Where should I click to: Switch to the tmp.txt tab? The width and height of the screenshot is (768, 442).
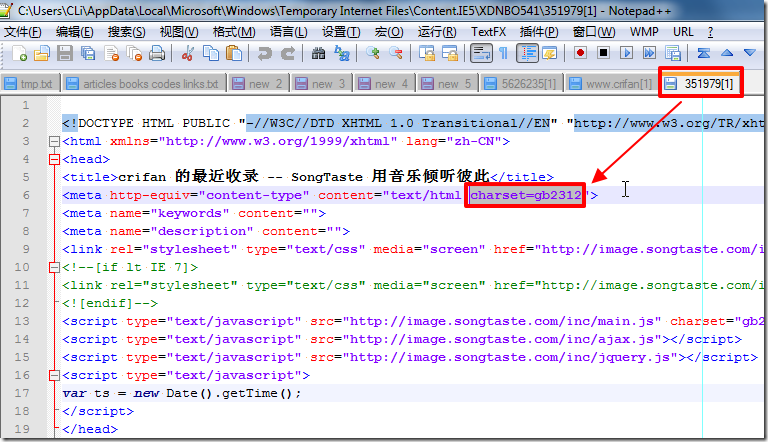(x=30, y=84)
